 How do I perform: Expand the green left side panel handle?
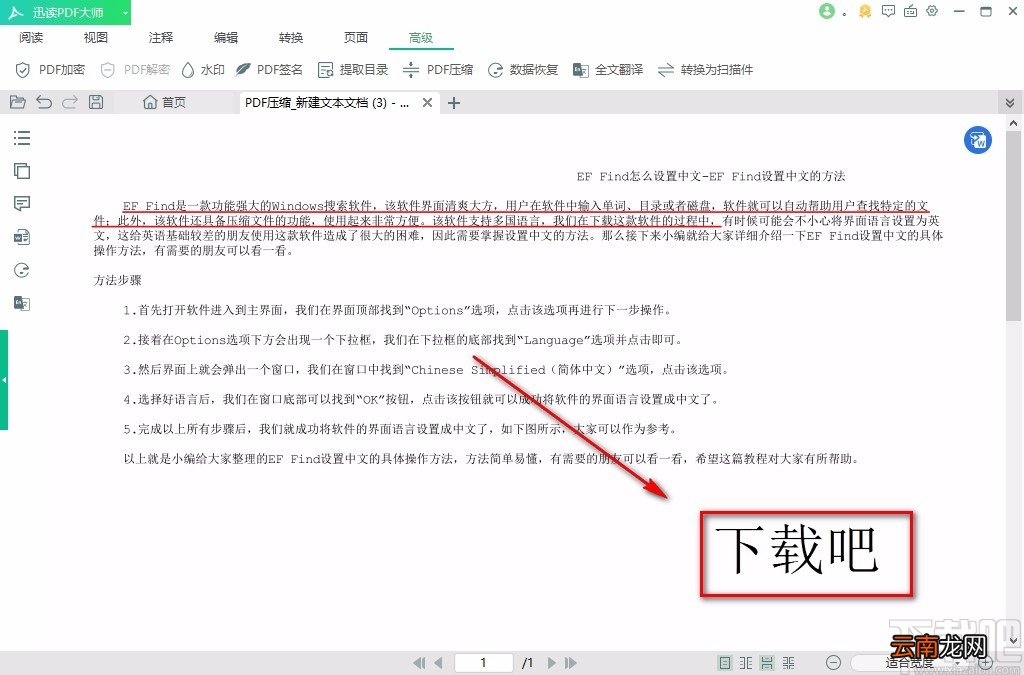pyautogui.click(x=4, y=379)
